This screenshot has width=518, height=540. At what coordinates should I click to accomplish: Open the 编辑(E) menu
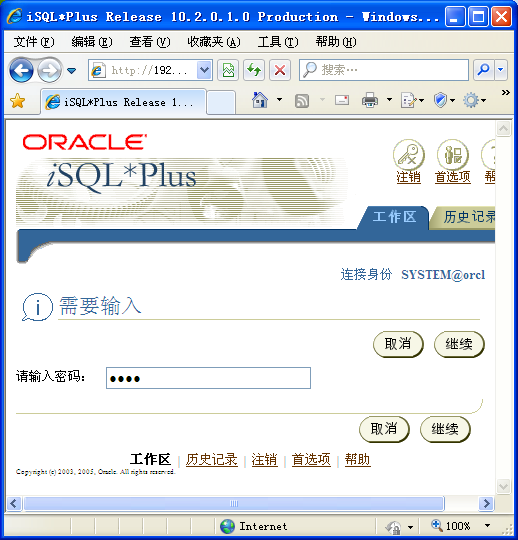tap(92, 42)
